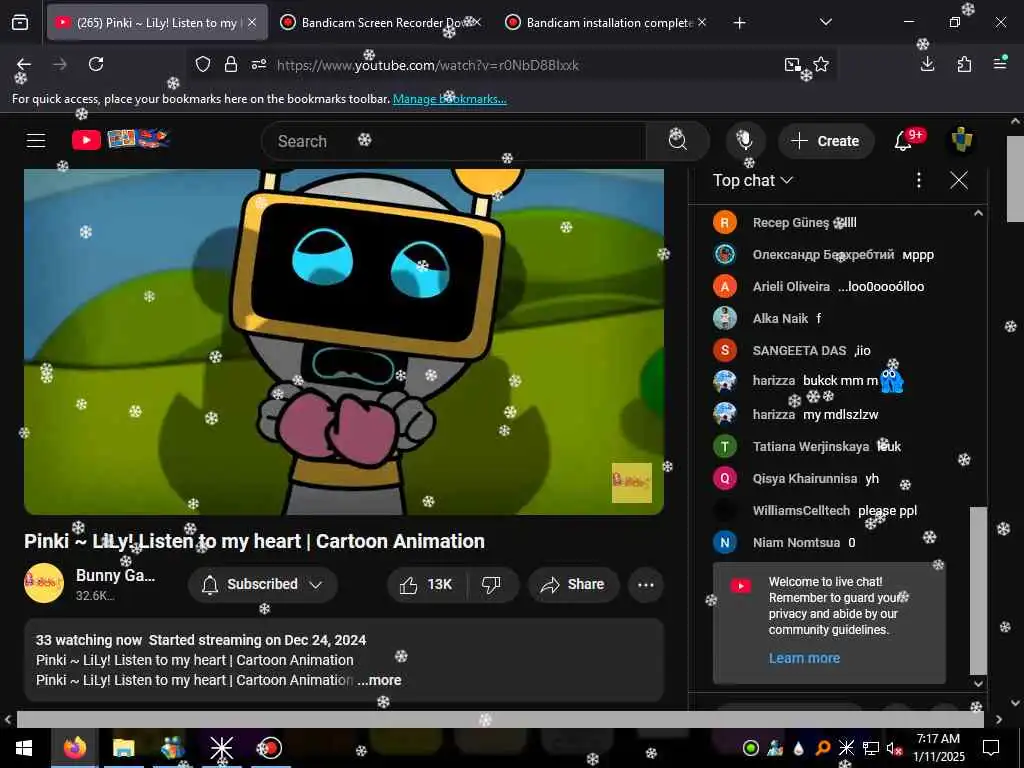The image size is (1024, 768).
Task: Dislike the video with thumbs down
Action: [x=492, y=584]
